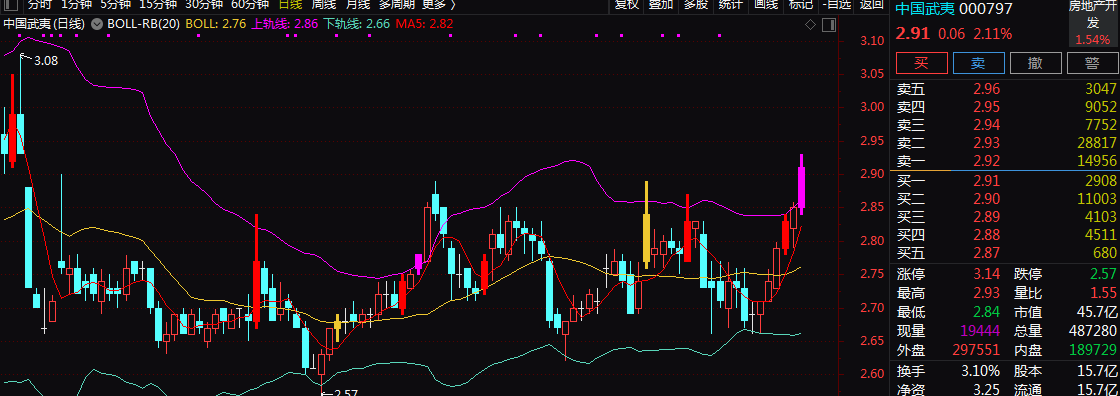Click the 警 (alert) button
The width and height of the screenshot is (1120, 396).
1092,63
